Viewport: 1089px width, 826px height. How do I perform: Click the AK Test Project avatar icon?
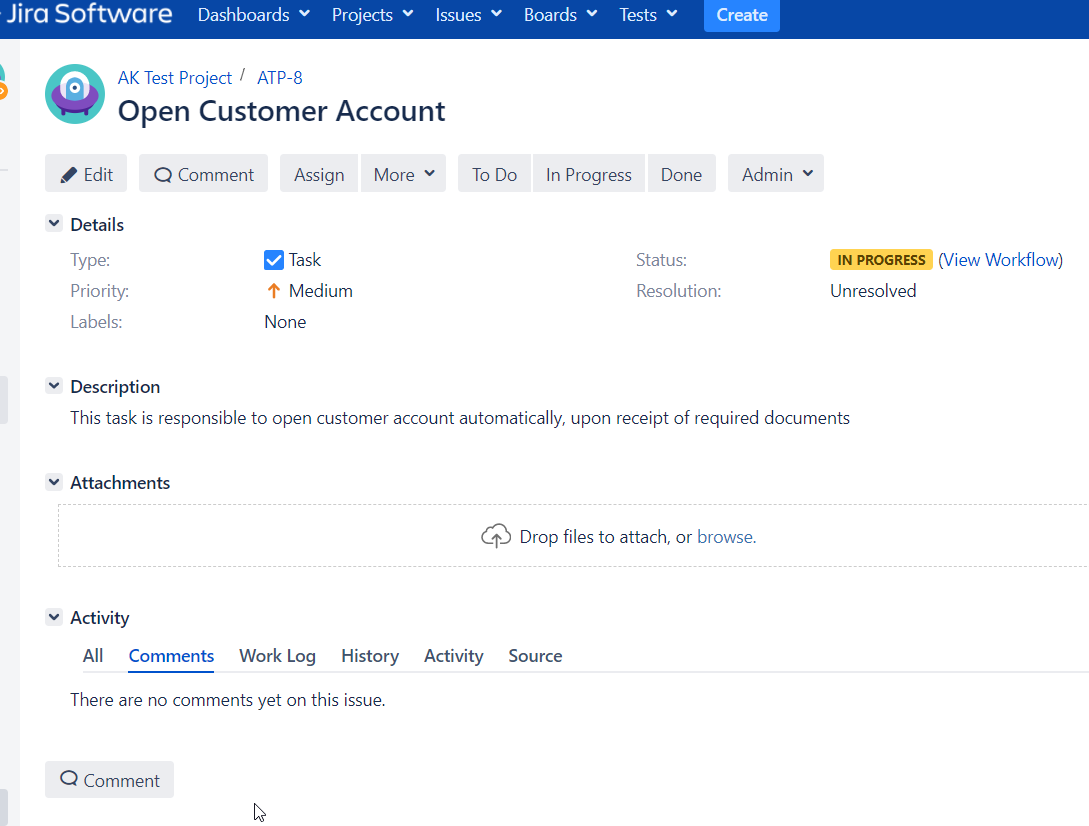click(x=75, y=94)
